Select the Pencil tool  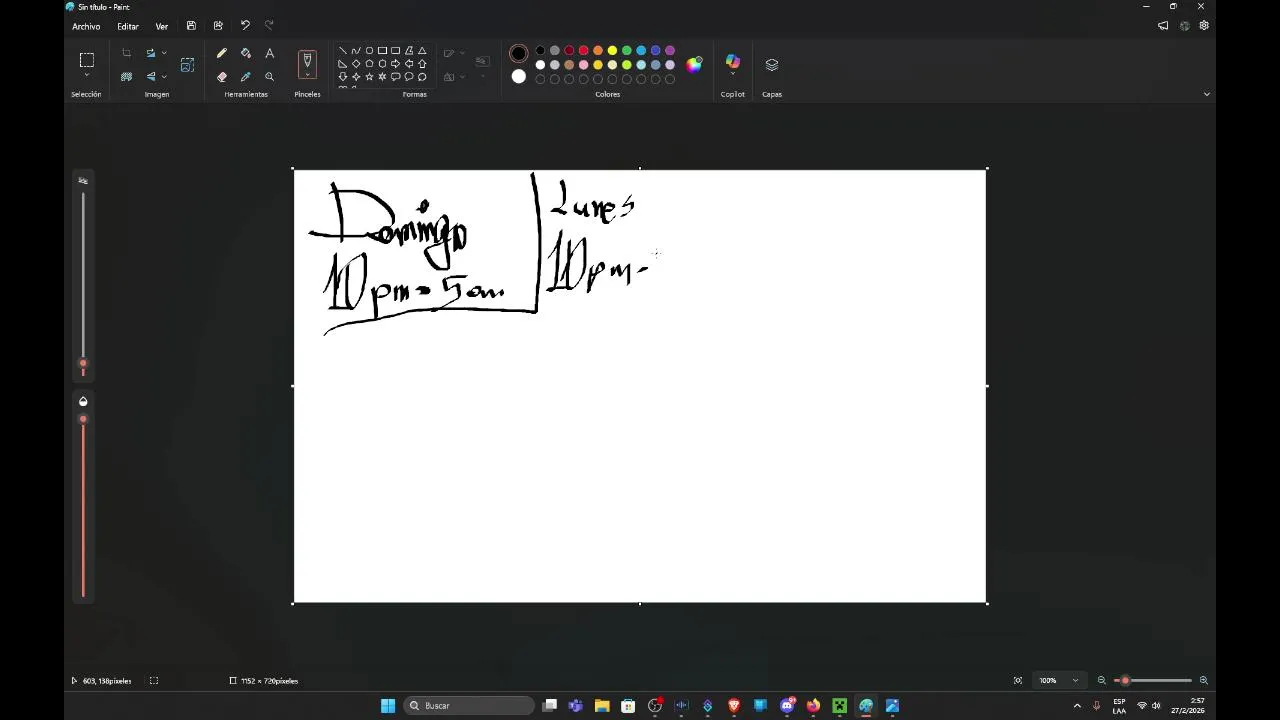222,53
